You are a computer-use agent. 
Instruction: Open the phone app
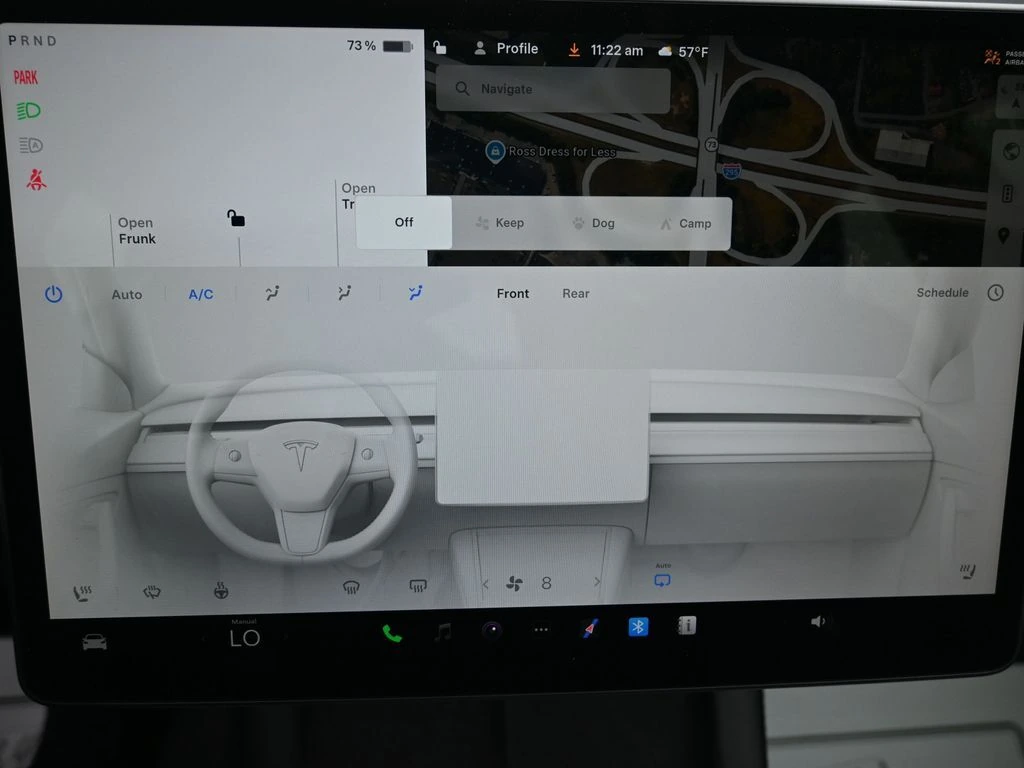pyautogui.click(x=392, y=632)
